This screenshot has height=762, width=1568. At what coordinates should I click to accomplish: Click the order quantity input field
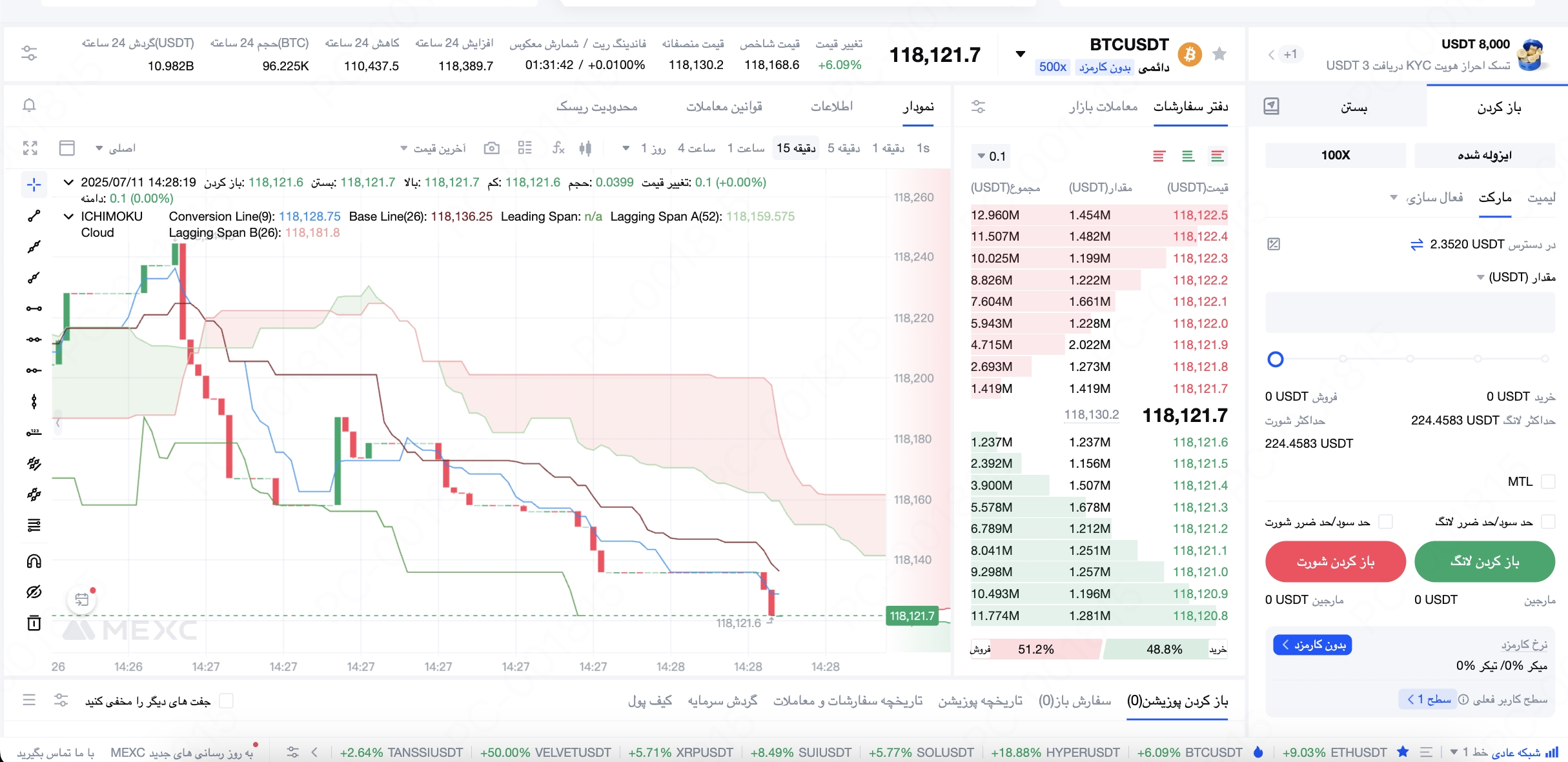click(x=1410, y=313)
